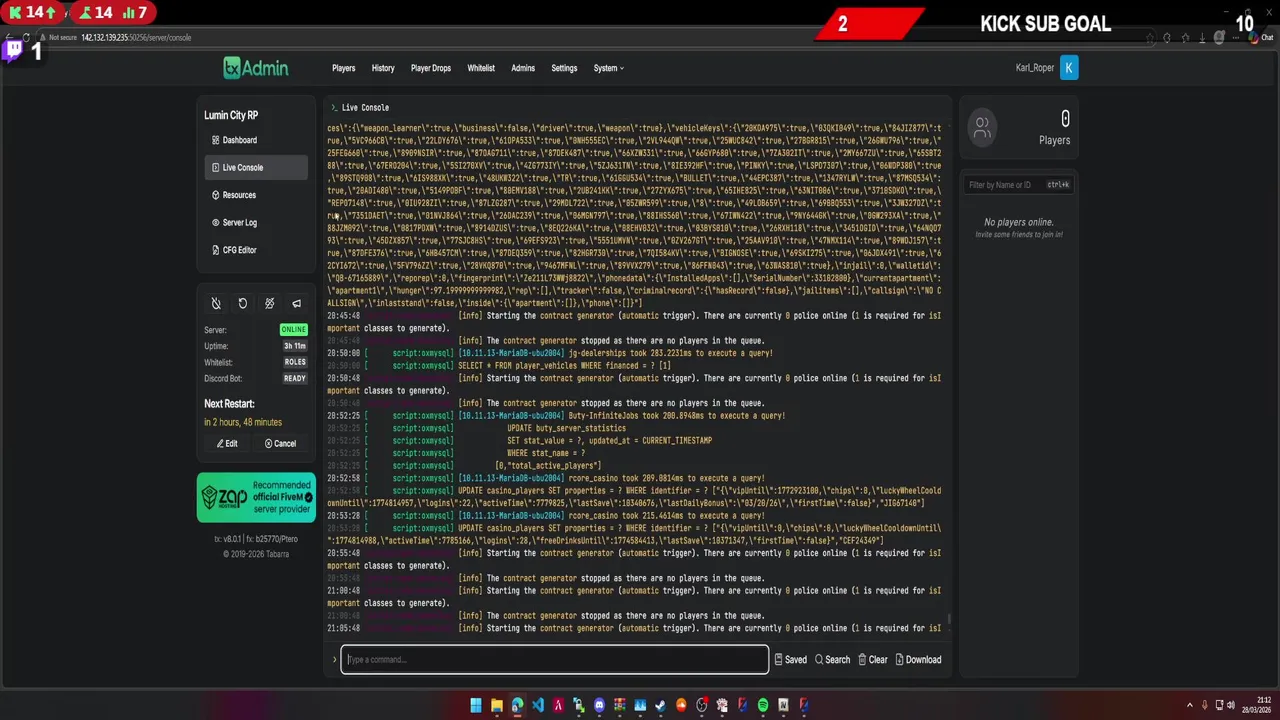
Task: Open the History page
Action: point(383,68)
